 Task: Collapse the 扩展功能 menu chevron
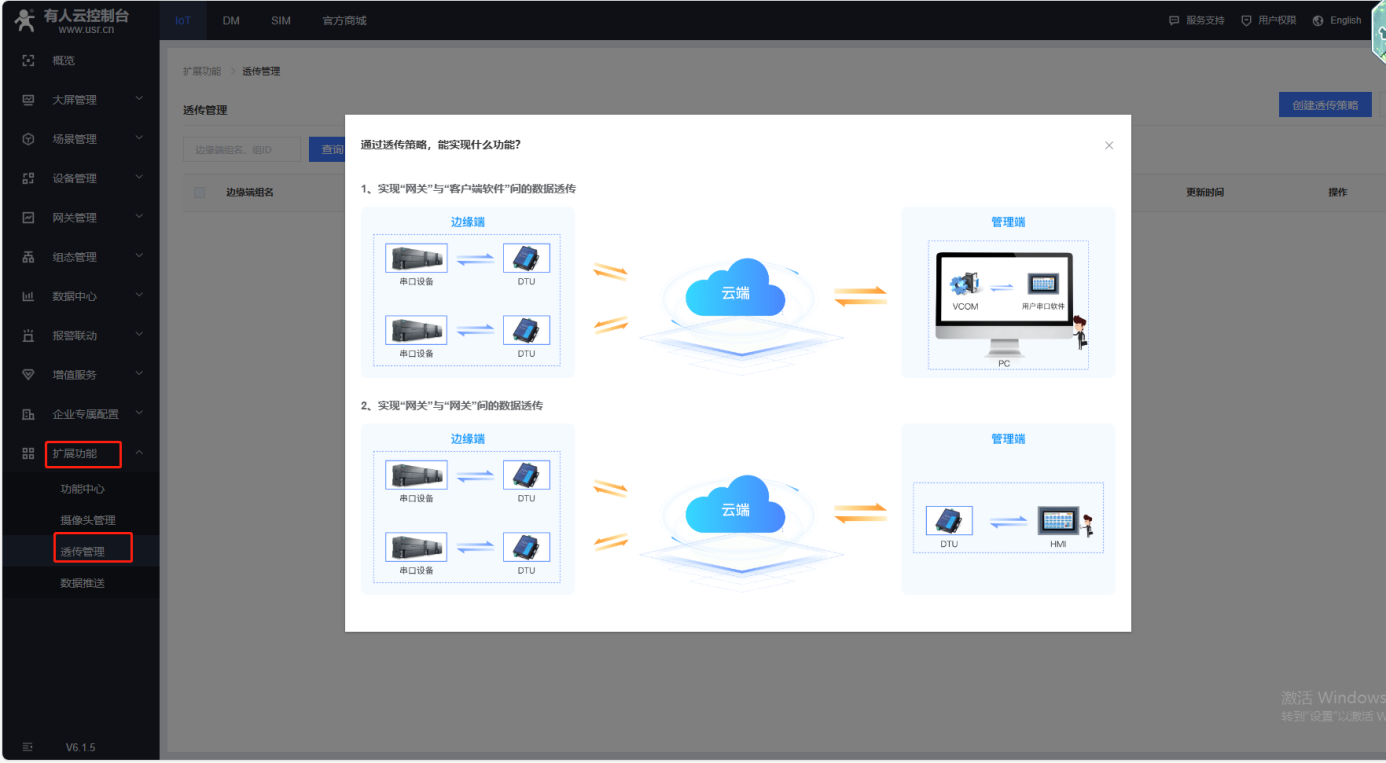pos(139,453)
